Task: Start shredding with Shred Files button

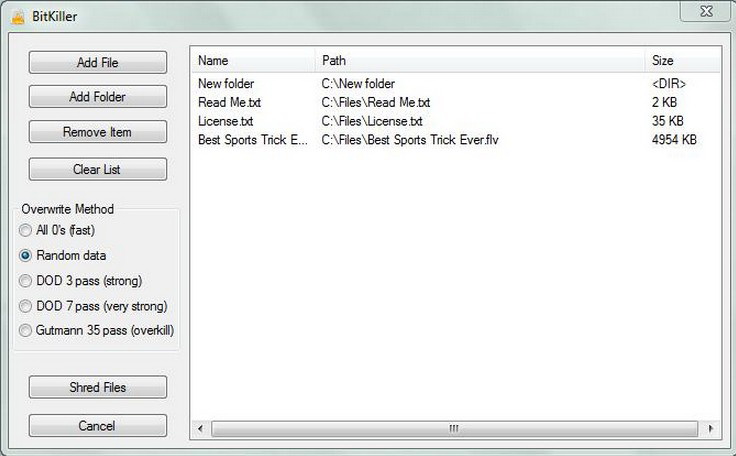Action: (x=98, y=387)
